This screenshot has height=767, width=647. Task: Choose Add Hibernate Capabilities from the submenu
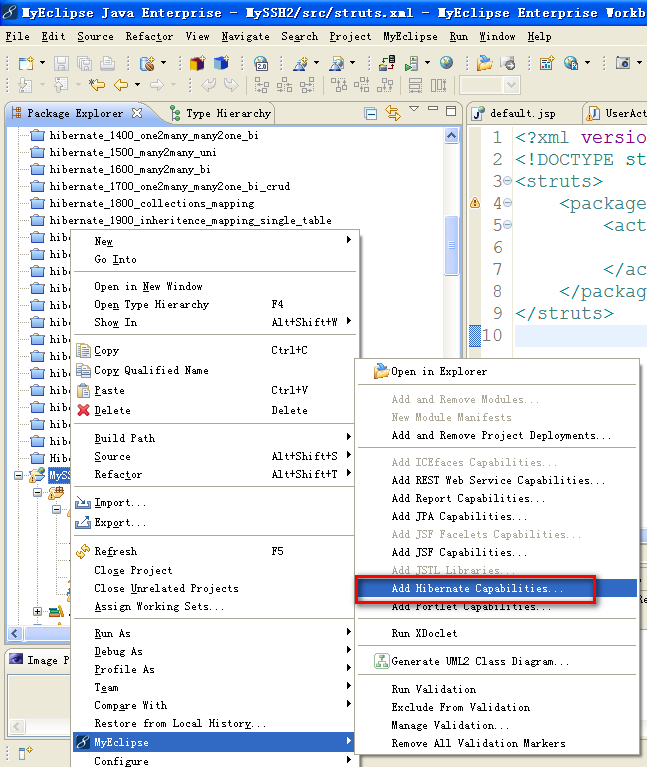[497, 588]
